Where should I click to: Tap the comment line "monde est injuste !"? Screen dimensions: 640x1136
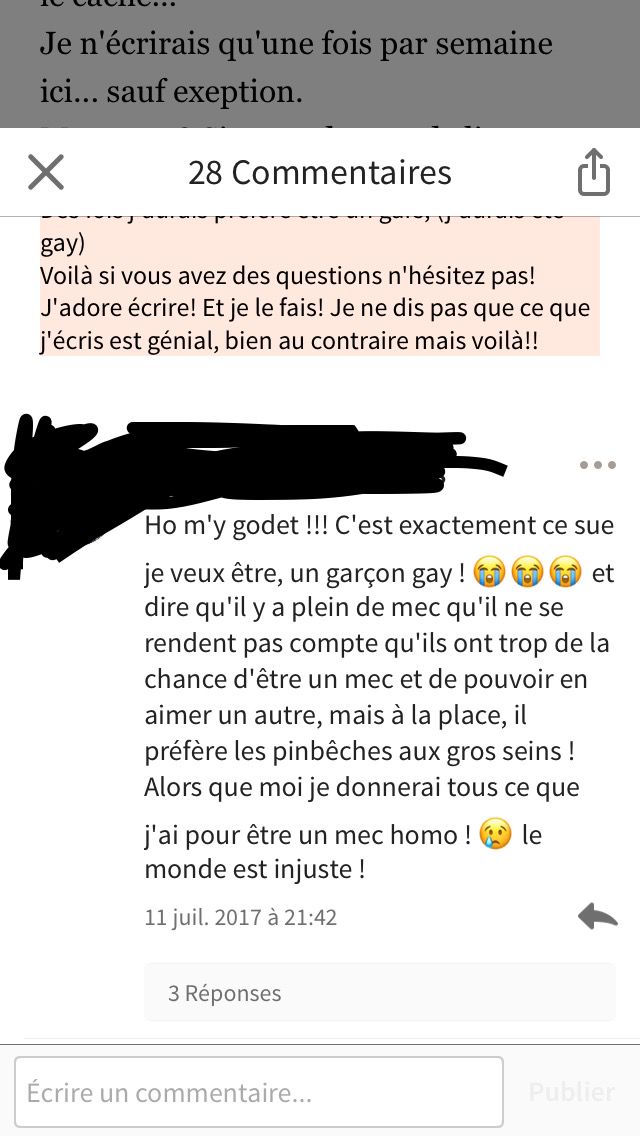click(254, 869)
